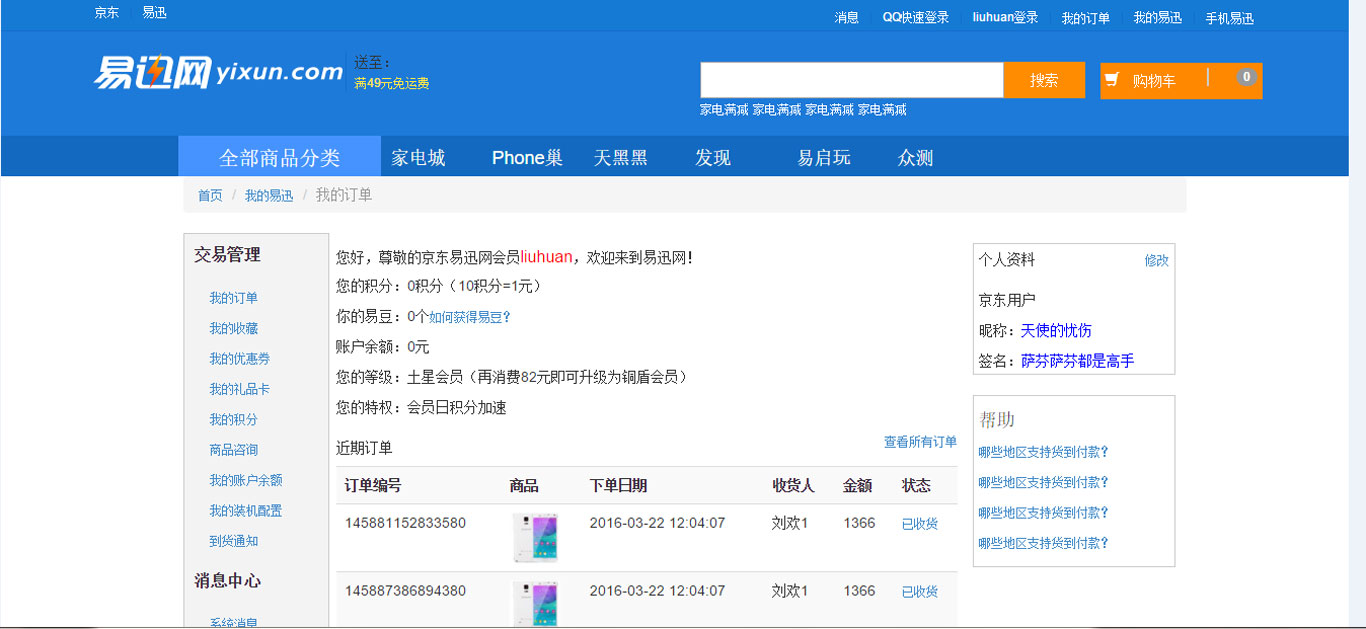Select 商品咨询 in sidebar
This screenshot has width=1366, height=629.
click(234, 450)
